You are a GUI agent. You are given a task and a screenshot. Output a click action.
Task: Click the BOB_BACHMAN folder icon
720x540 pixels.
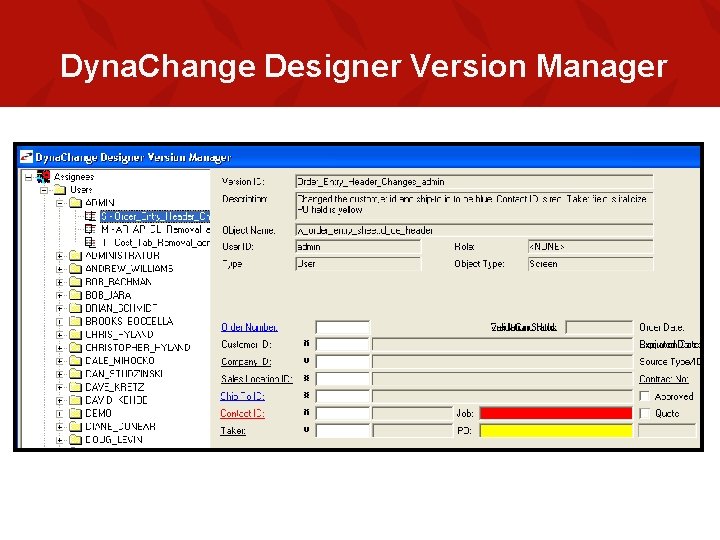(75, 281)
